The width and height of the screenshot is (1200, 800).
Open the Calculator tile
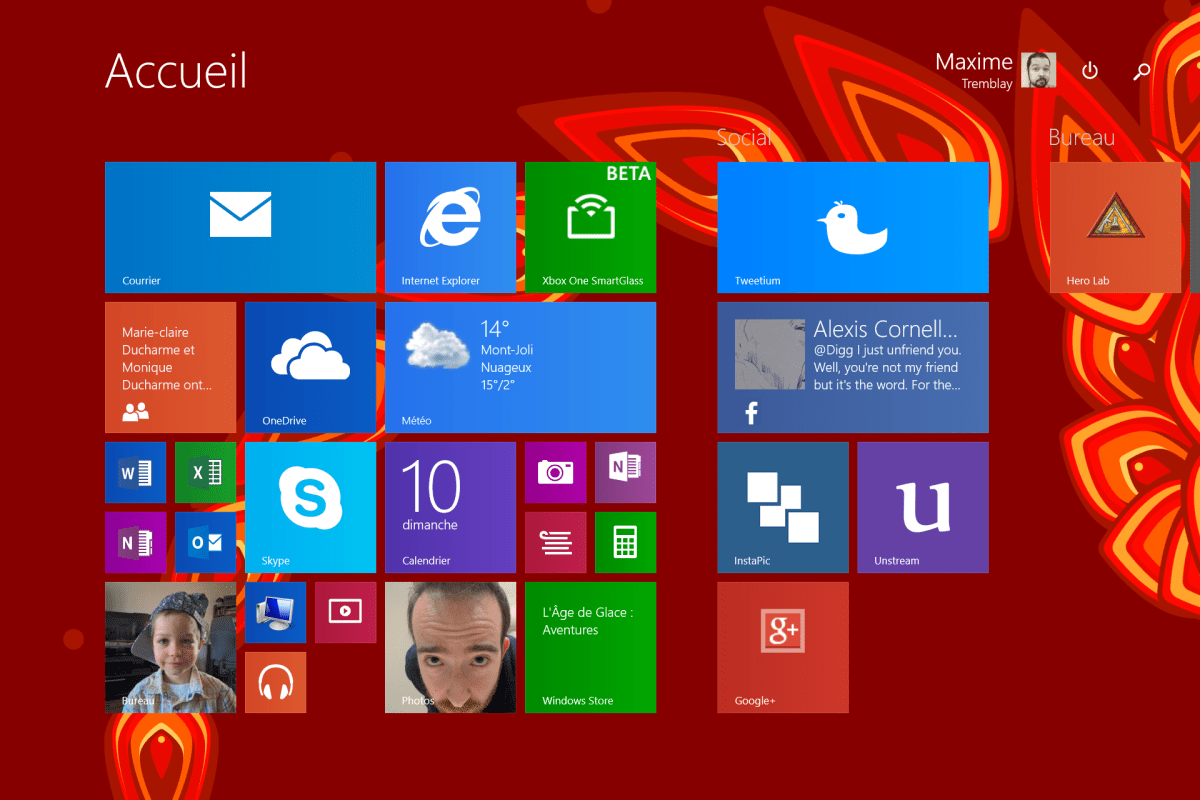[x=625, y=542]
